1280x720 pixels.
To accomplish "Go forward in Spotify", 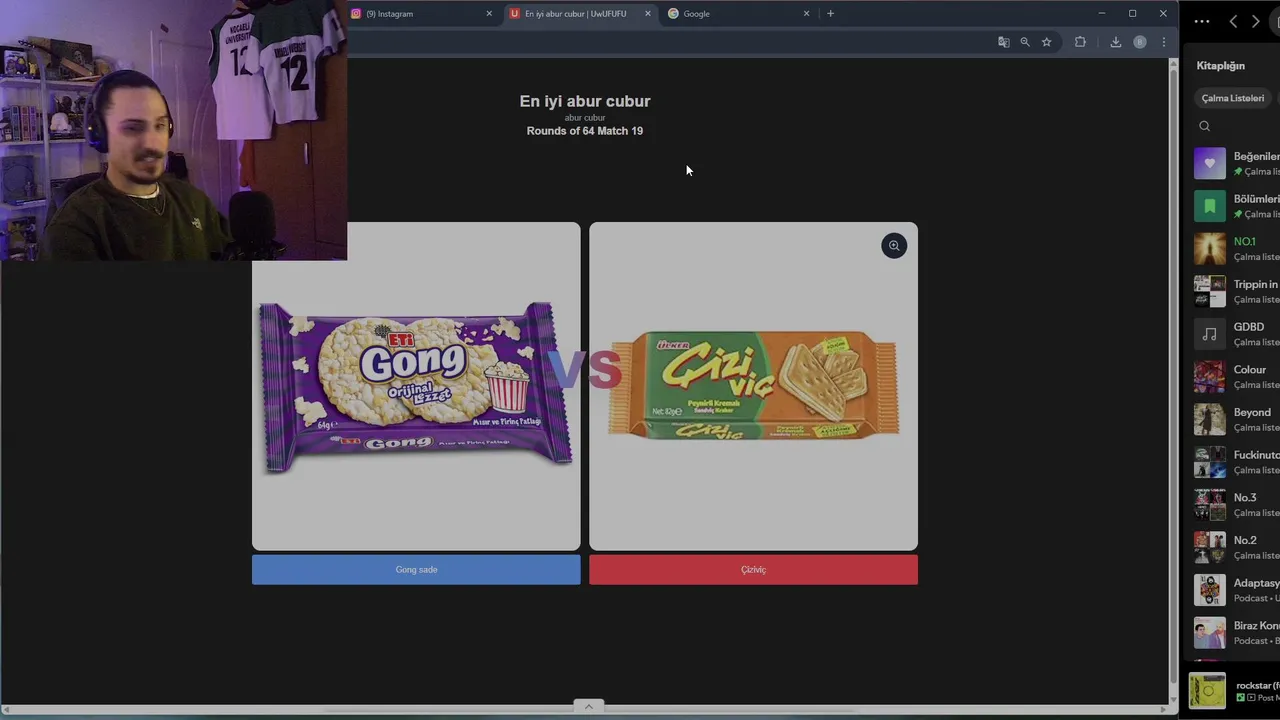I will click(1256, 21).
